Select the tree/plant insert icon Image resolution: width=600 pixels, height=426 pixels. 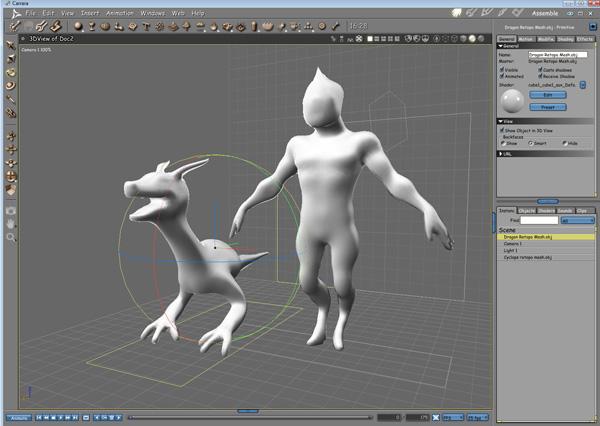[186, 26]
